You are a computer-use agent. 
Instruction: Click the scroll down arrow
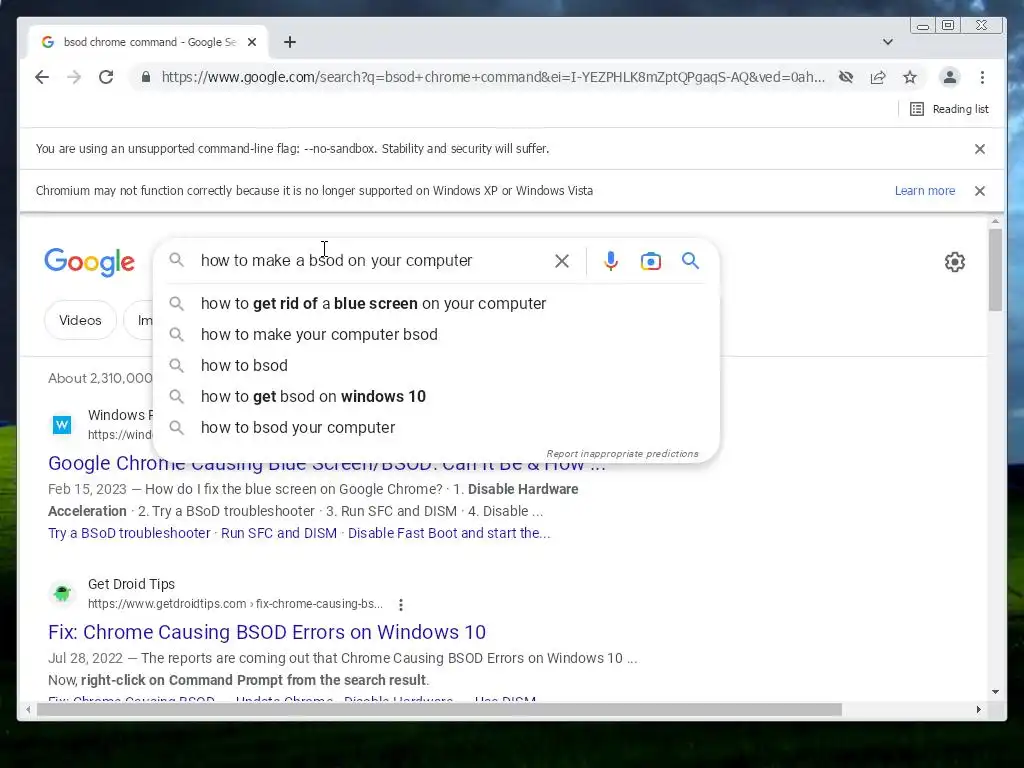[x=995, y=692]
